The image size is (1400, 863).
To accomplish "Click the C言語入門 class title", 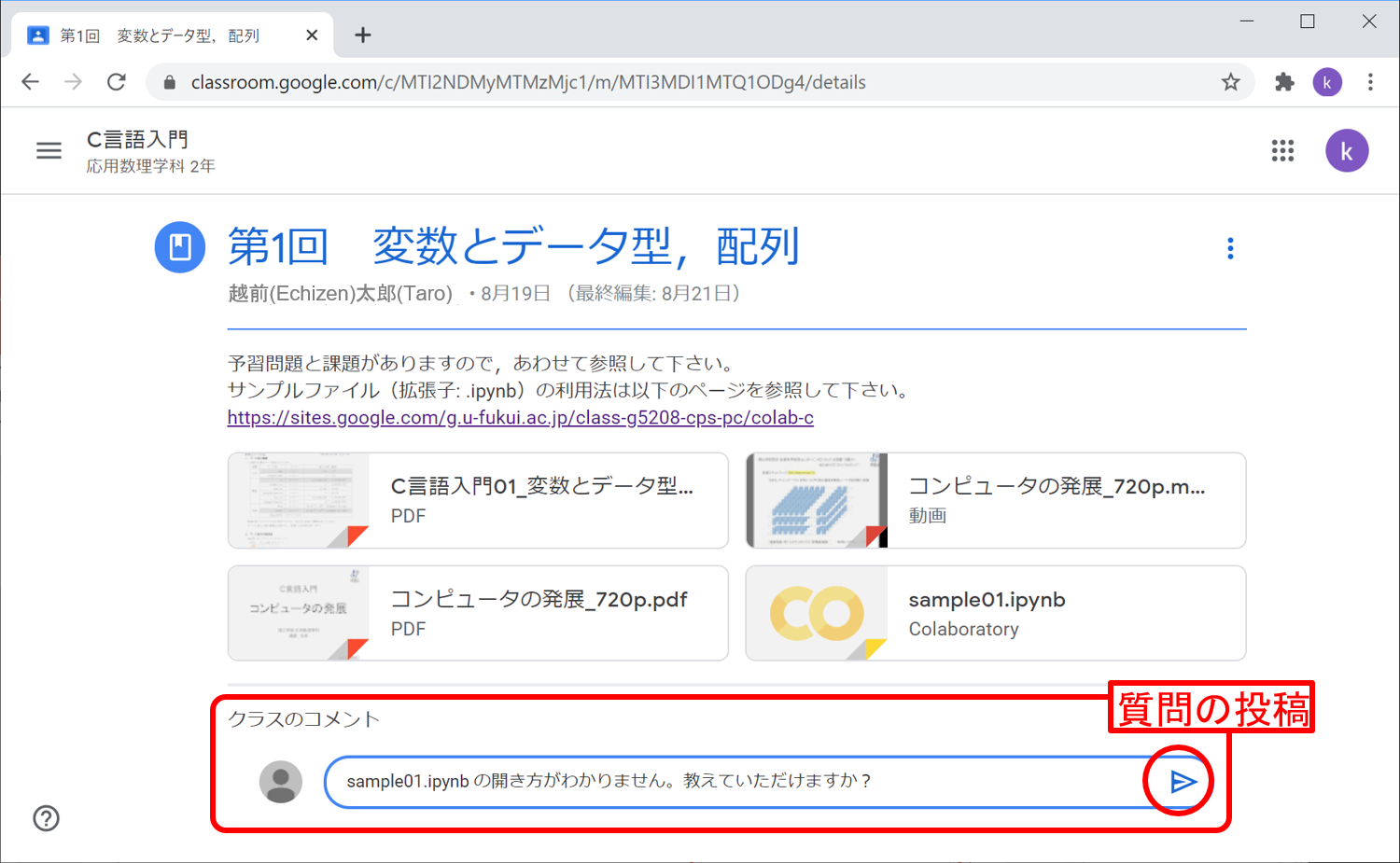I will [x=138, y=140].
